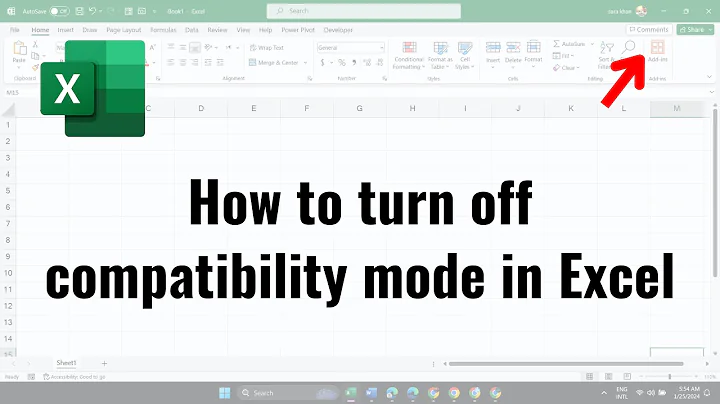Switch to the Draw ribbon tab
This screenshot has height=404, width=720.
click(x=90, y=30)
